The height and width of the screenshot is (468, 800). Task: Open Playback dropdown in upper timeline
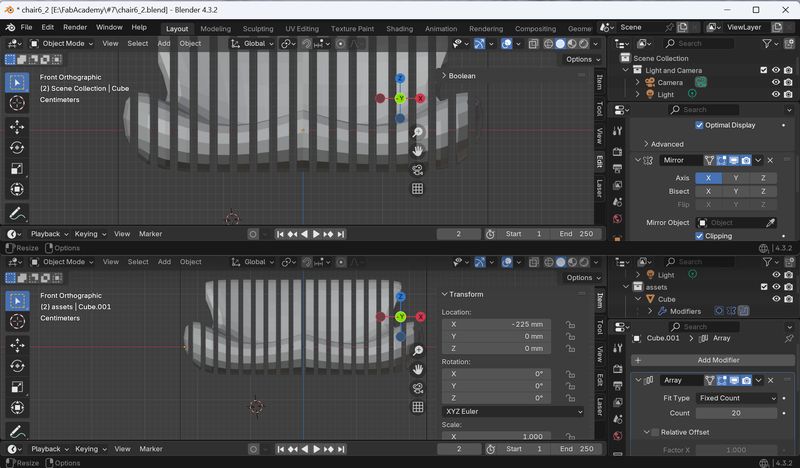pyautogui.click(x=49, y=234)
